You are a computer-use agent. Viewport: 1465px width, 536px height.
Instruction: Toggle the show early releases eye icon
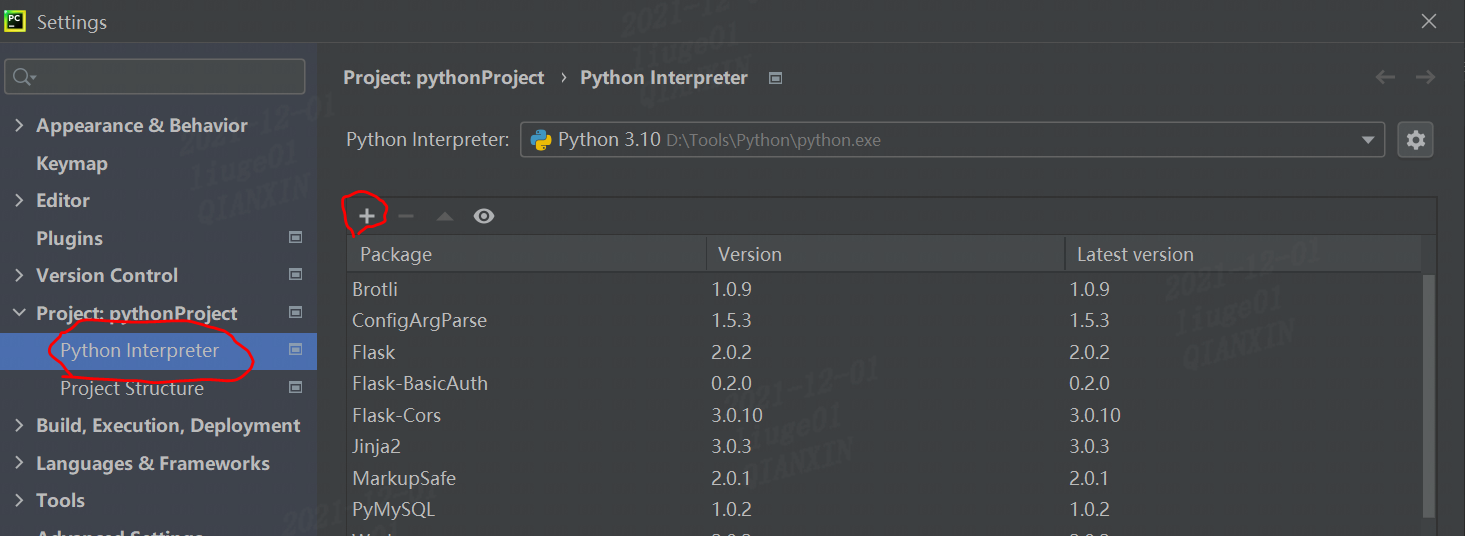[x=484, y=216]
